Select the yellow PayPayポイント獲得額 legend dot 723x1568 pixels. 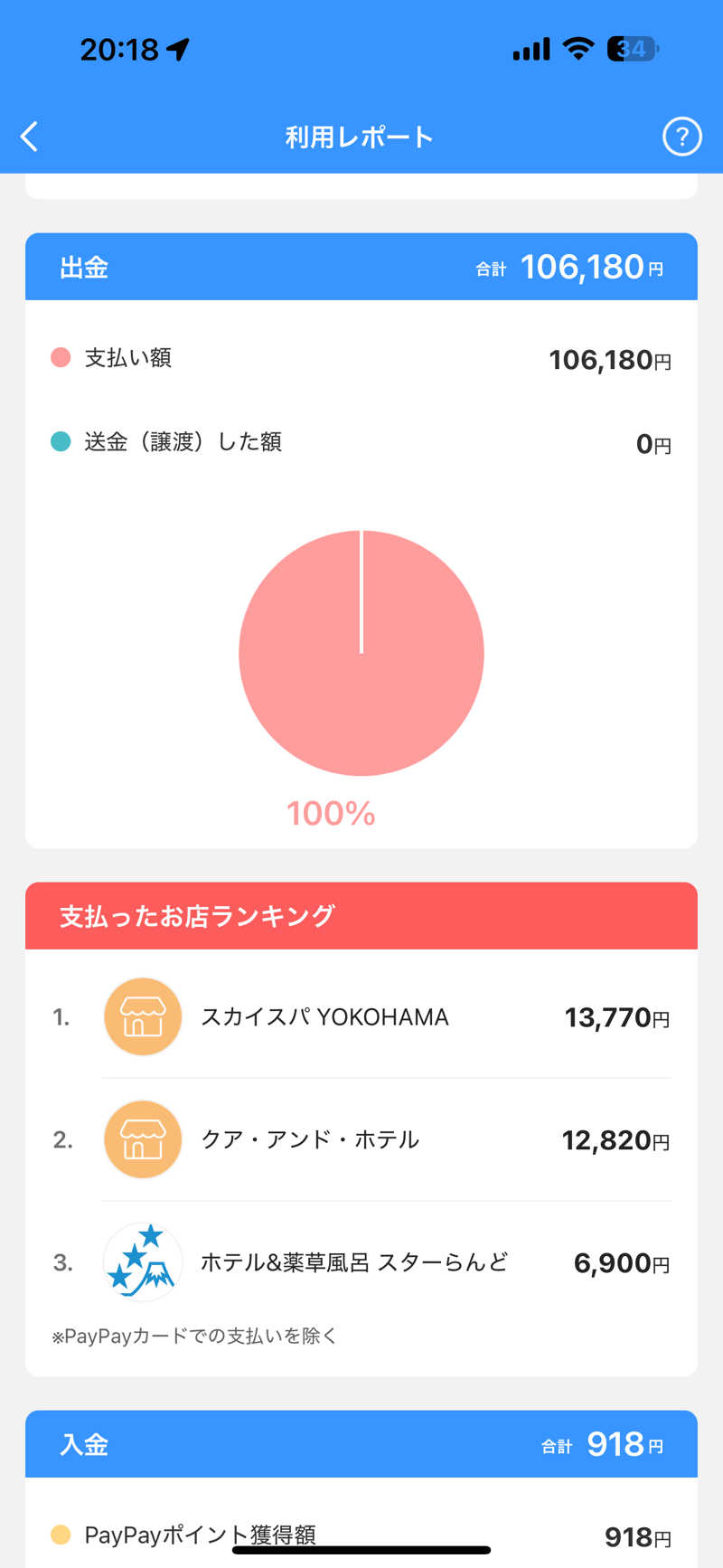pyautogui.click(x=61, y=1535)
